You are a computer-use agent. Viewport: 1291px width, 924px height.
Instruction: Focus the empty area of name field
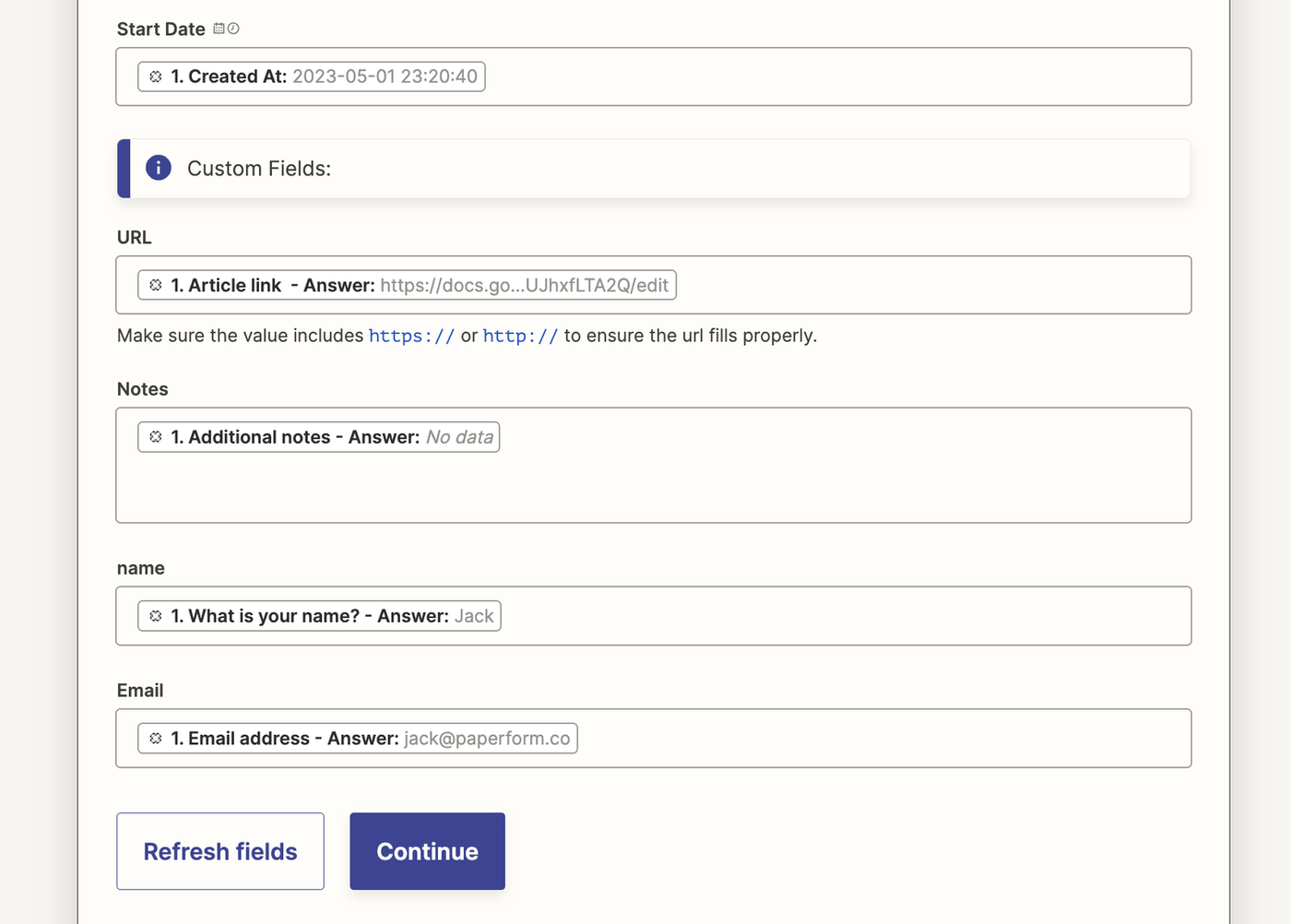(x=830, y=616)
